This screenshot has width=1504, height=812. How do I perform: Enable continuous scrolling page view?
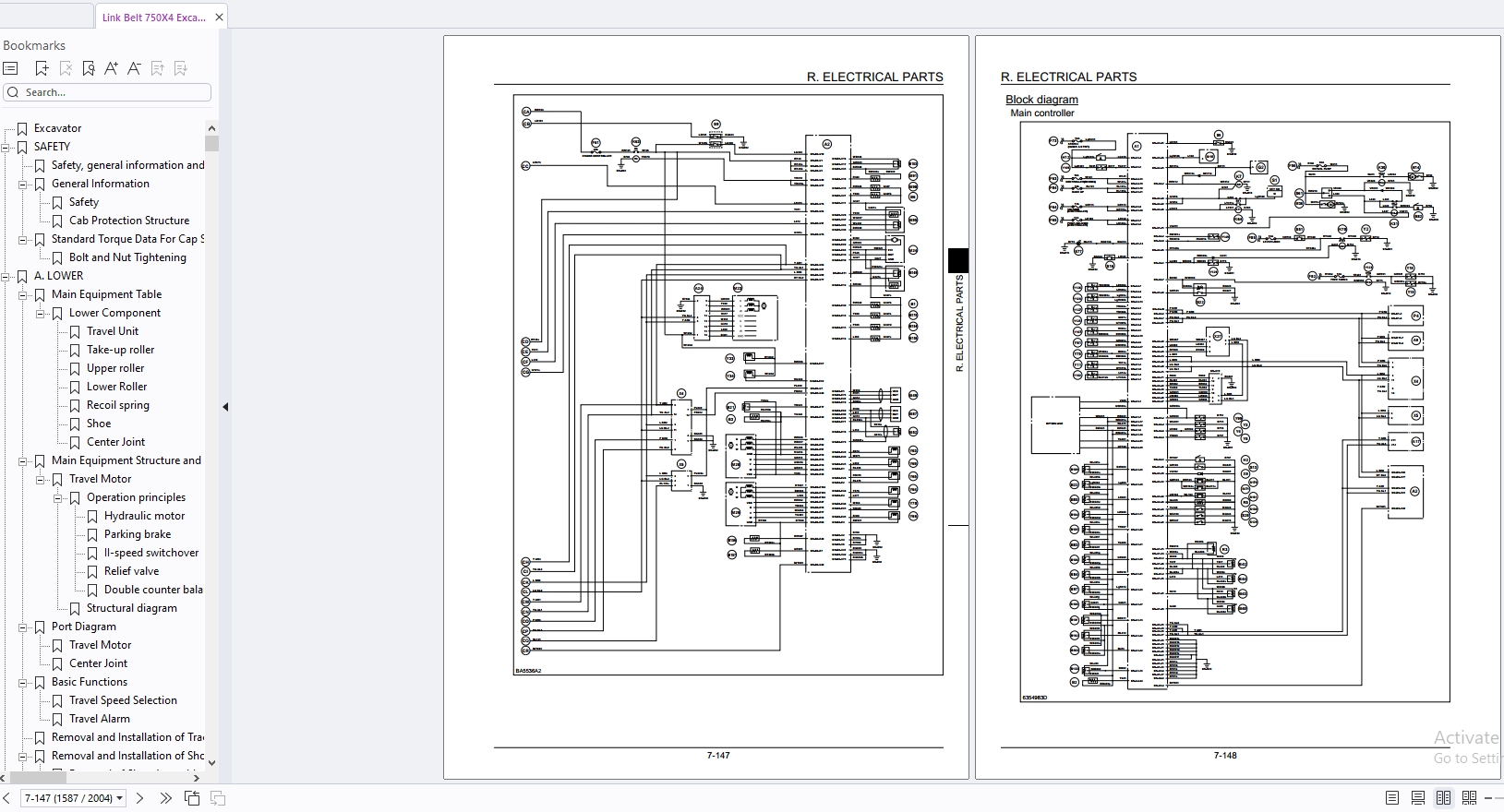click(x=1417, y=798)
